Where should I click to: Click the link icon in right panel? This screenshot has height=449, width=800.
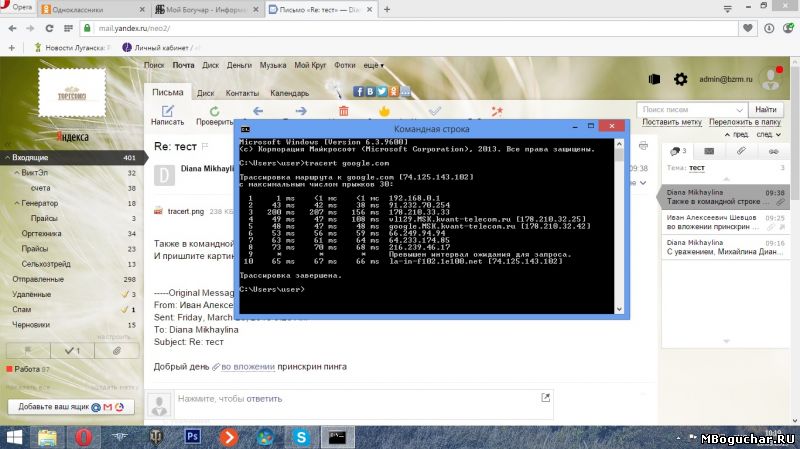[773, 152]
